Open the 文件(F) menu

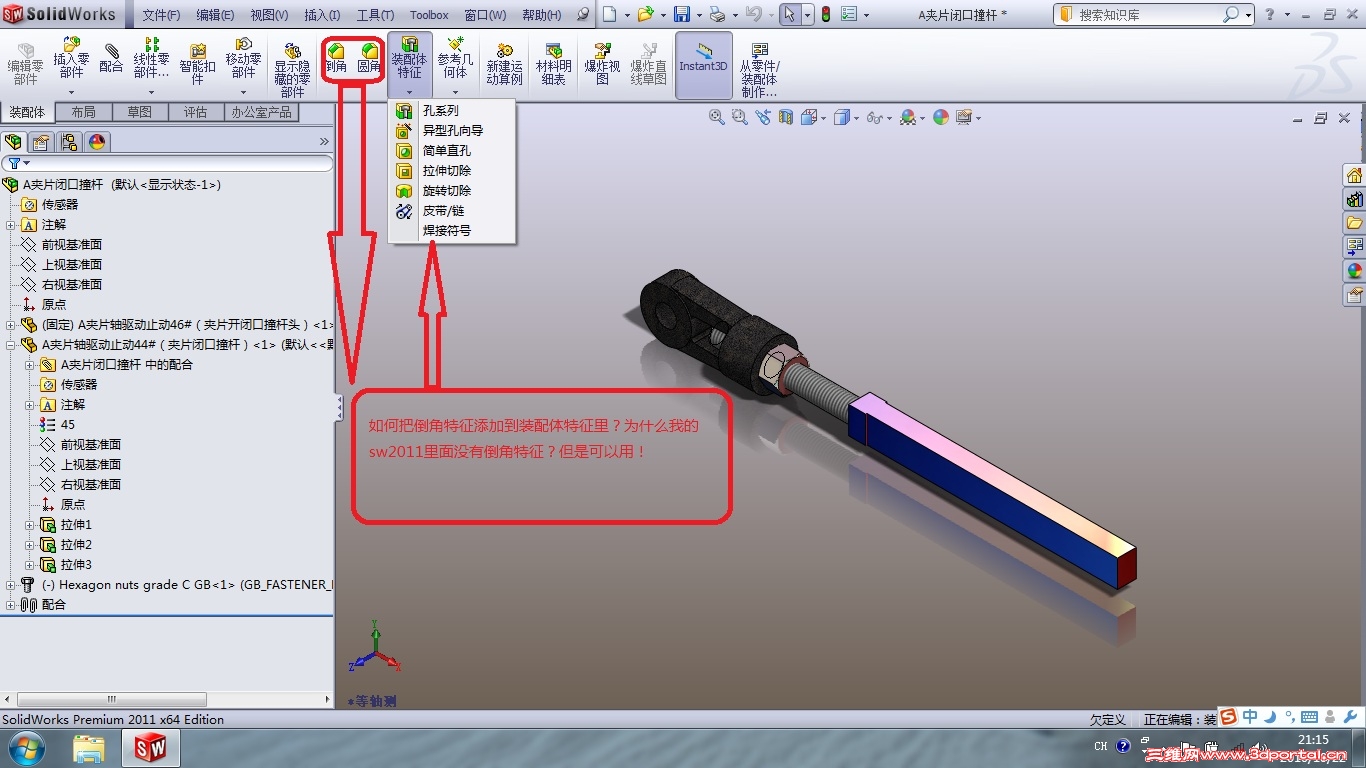161,15
